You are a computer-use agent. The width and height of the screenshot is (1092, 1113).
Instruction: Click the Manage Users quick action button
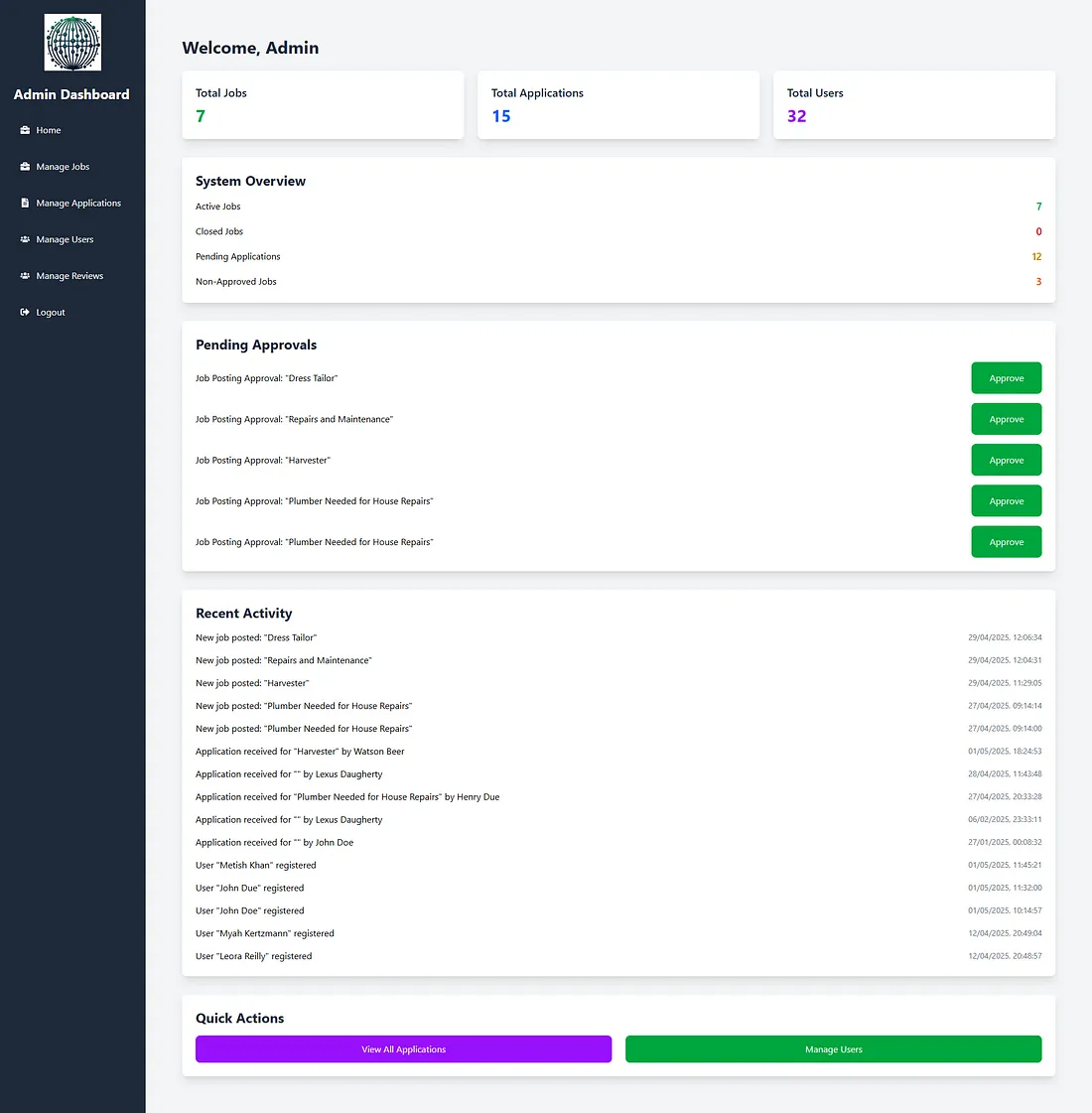833,1048
